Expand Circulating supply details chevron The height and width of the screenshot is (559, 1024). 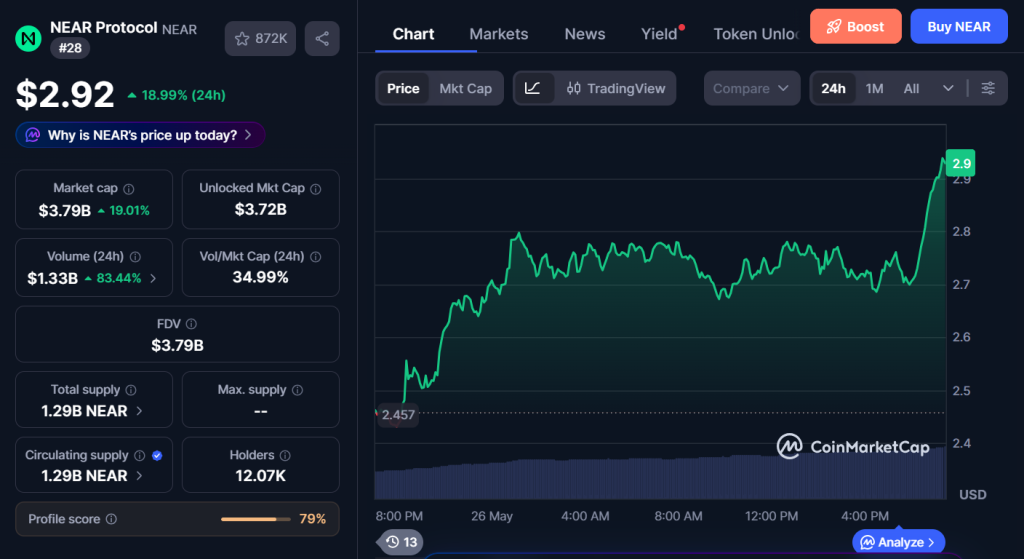coord(139,476)
